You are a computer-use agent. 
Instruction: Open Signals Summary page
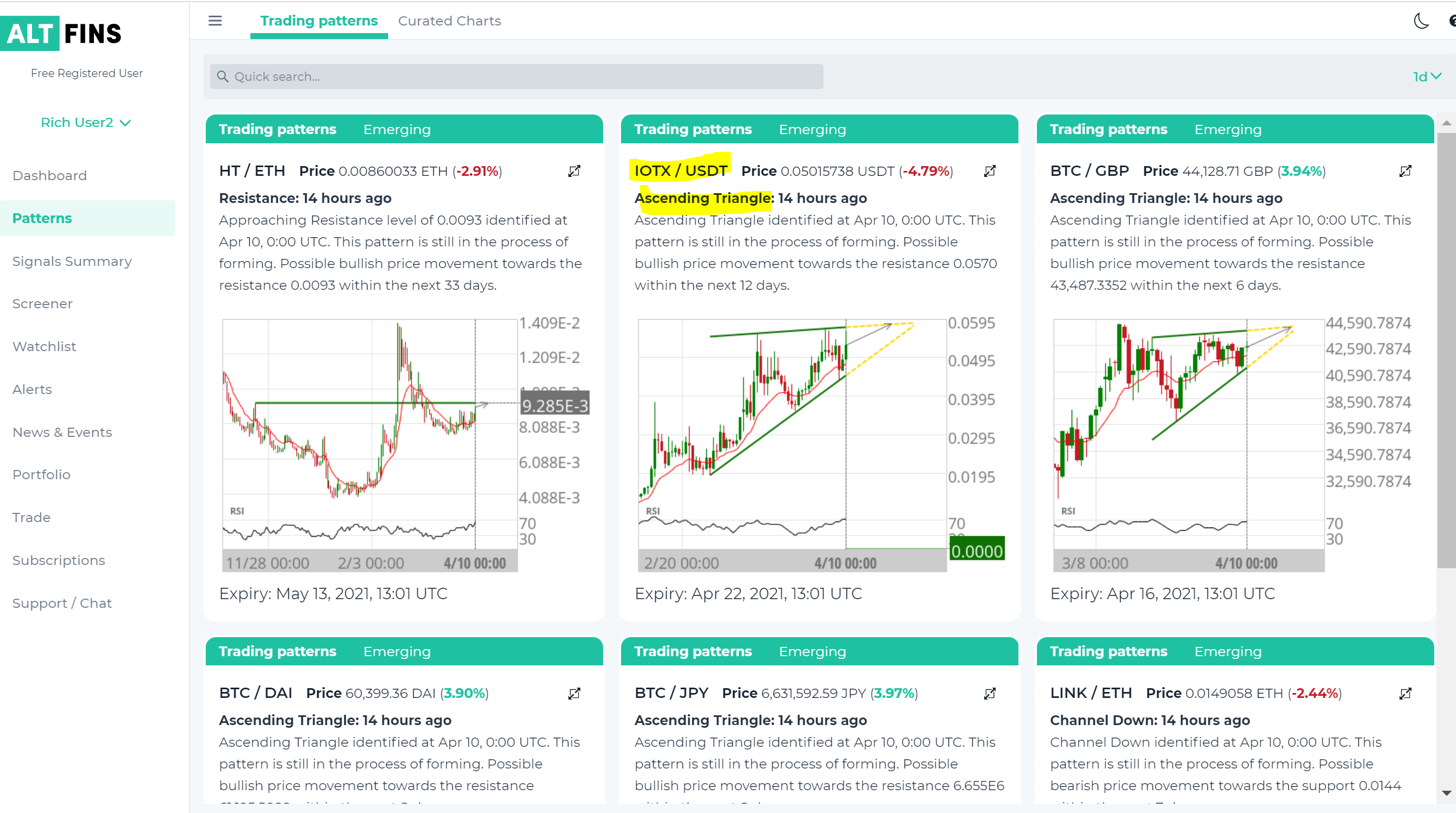[72, 261]
